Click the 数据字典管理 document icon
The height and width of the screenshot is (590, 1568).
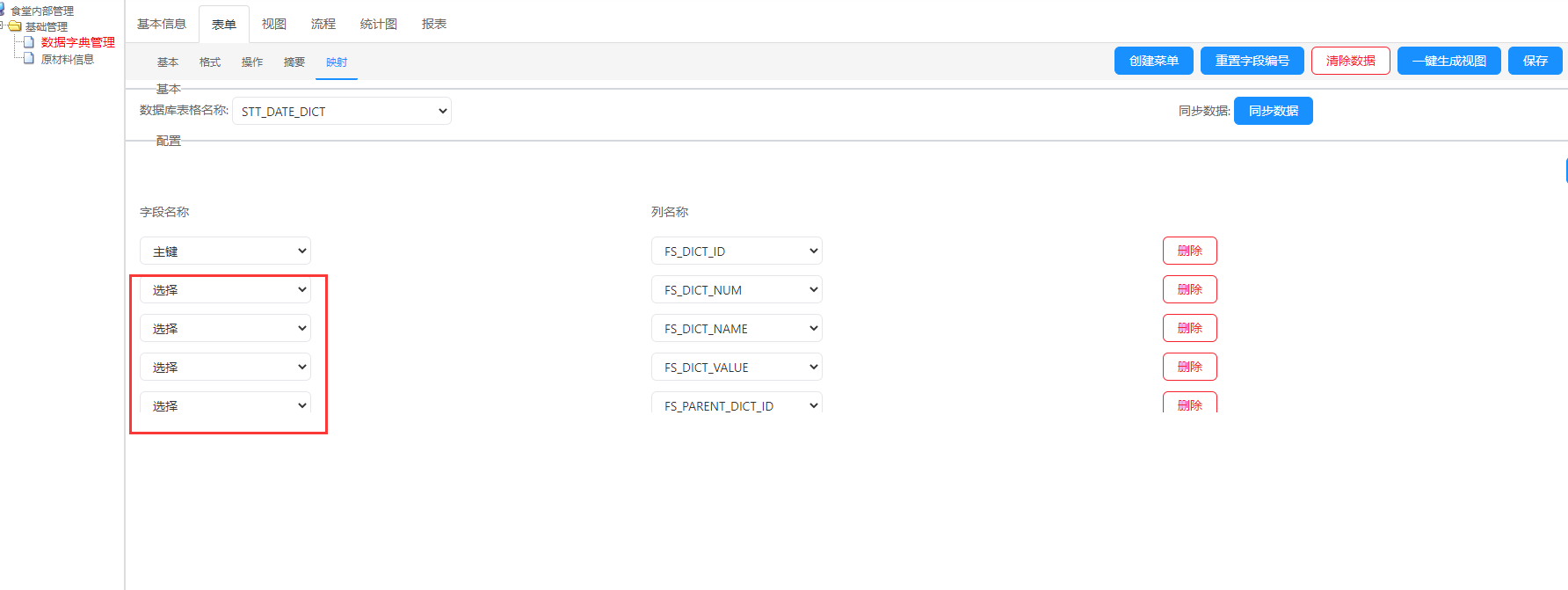tap(29, 42)
